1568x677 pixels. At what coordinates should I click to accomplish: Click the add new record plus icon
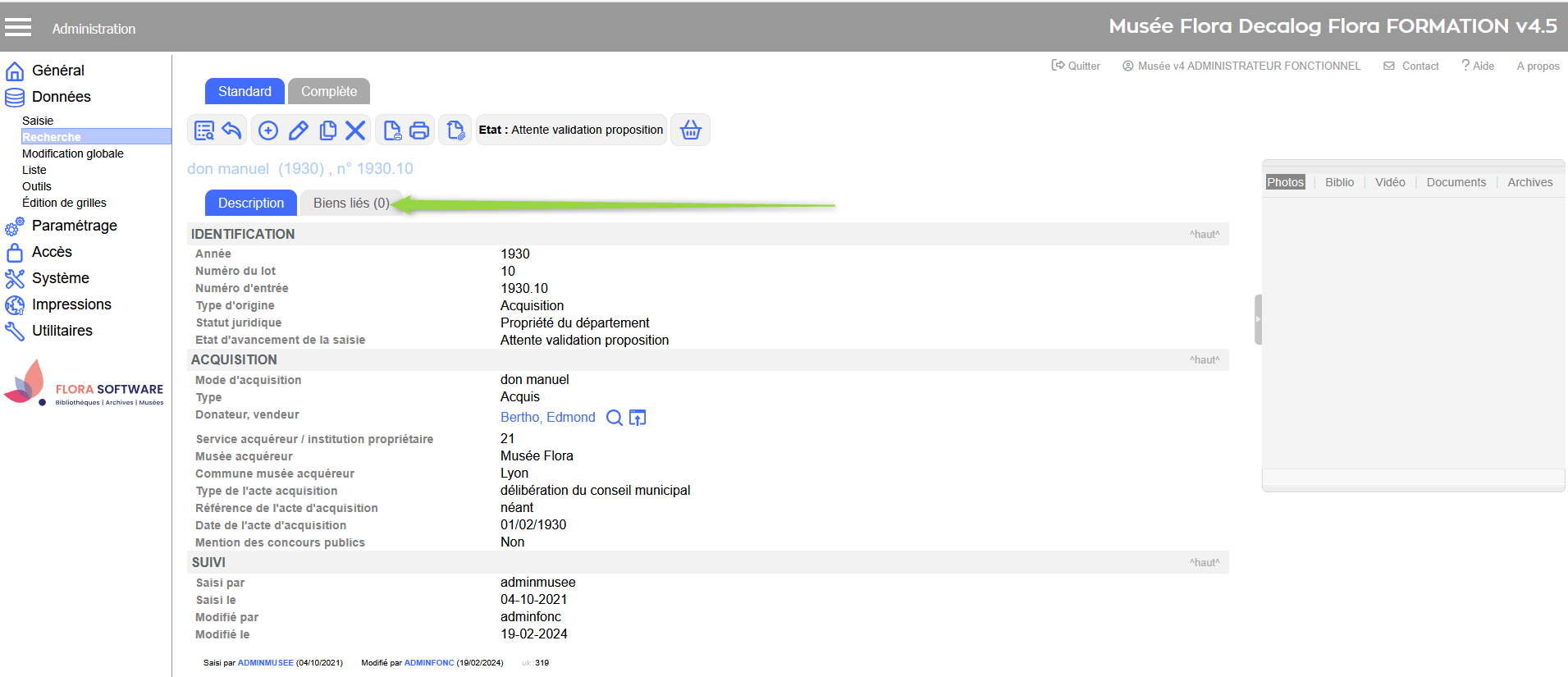pyautogui.click(x=268, y=130)
